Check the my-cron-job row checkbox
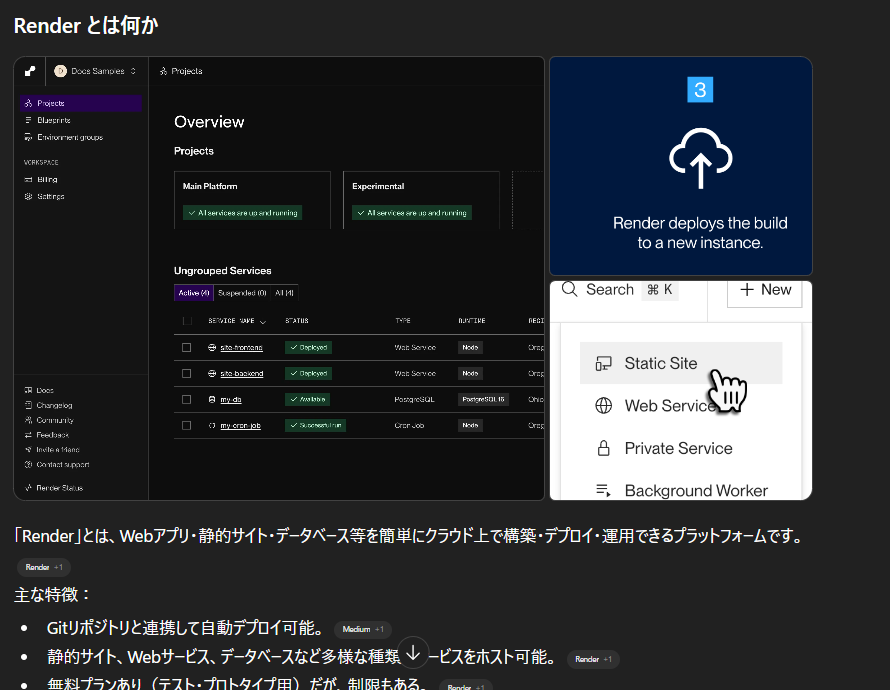This screenshot has width=890, height=690. point(186,426)
